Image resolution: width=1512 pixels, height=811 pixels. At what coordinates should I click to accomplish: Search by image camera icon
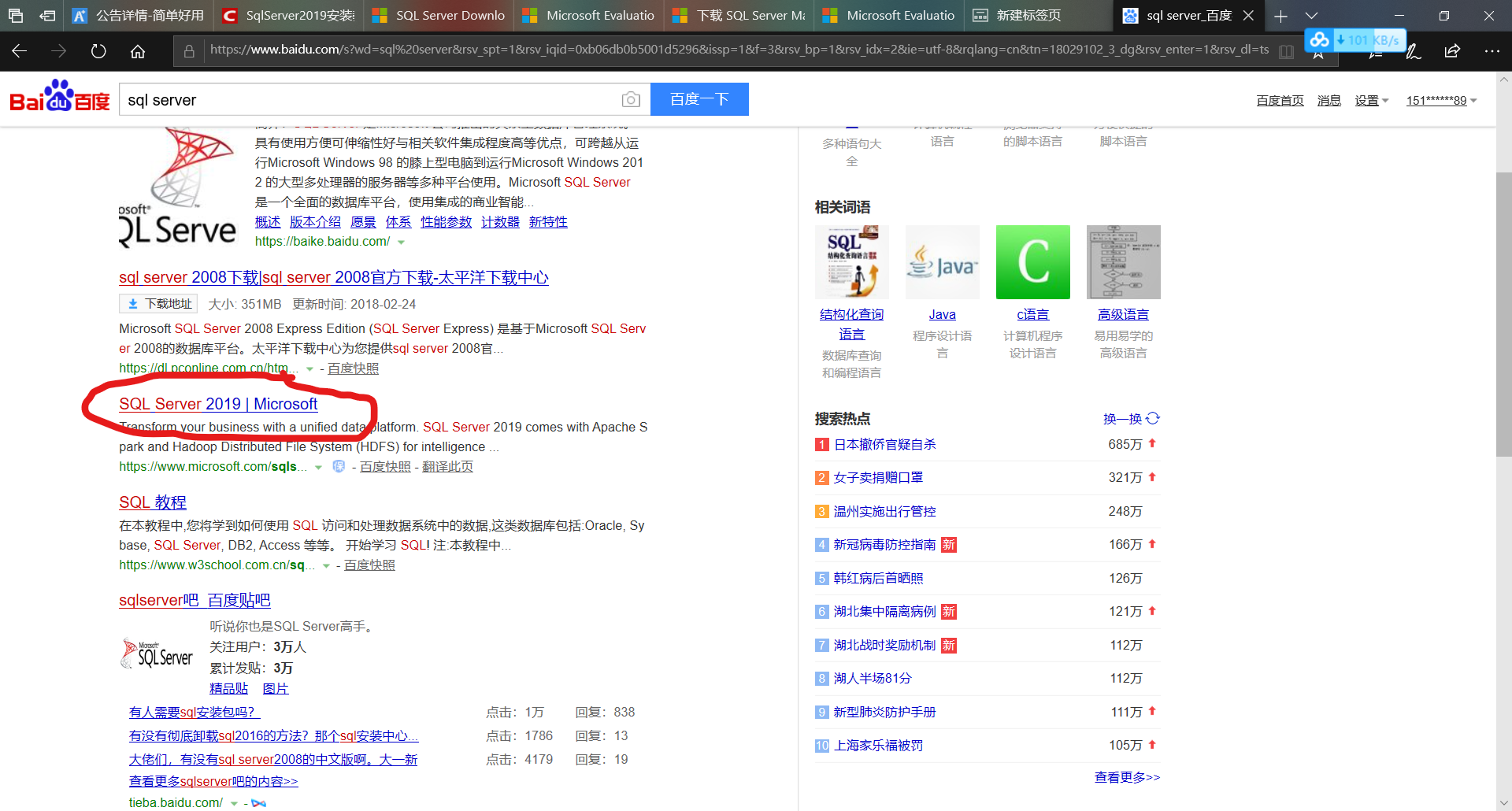click(631, 99)
